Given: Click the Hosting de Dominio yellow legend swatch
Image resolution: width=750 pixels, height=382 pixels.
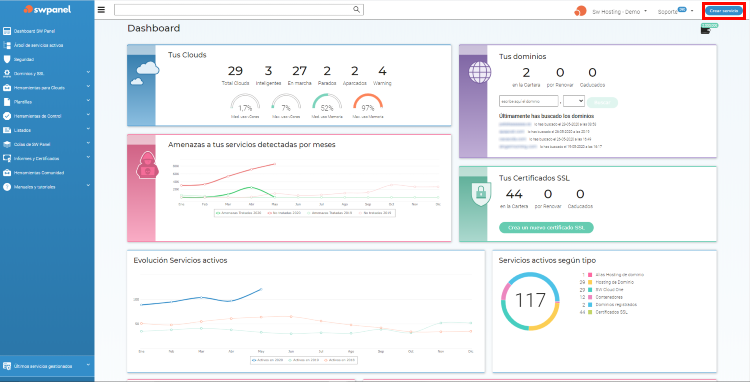Looking at the screenshot, I should pos(590,282).
